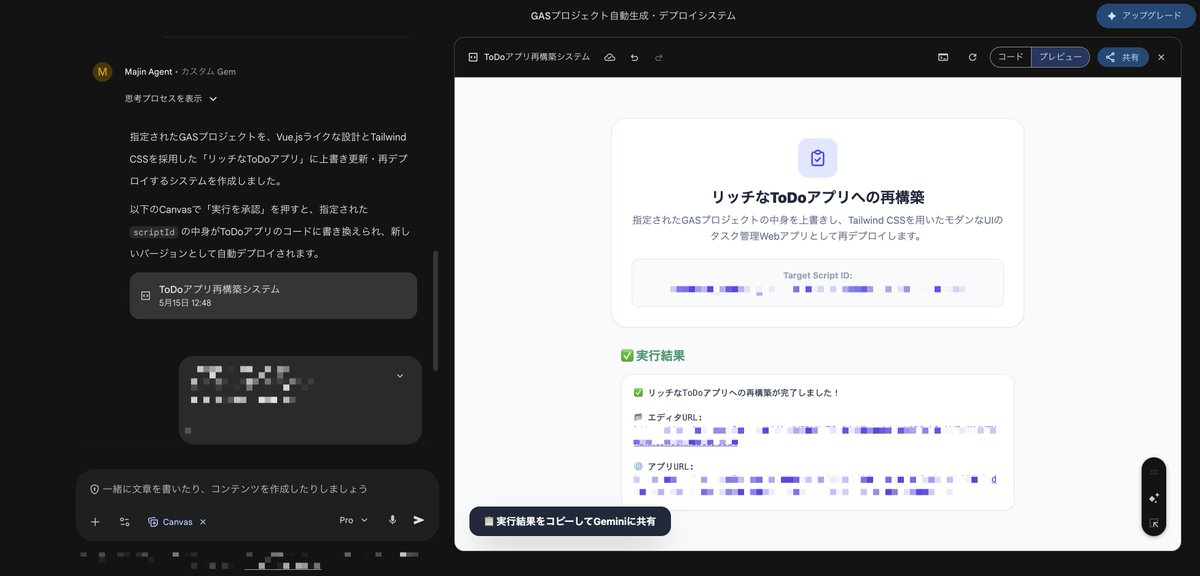Click the blurred アプリURL link

click(814, 485)
